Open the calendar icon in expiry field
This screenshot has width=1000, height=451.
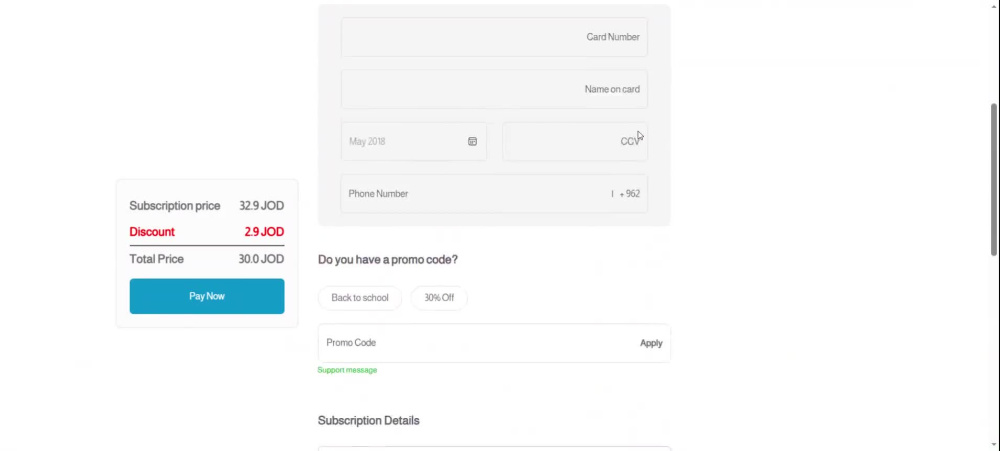click(x=472, y=142)
